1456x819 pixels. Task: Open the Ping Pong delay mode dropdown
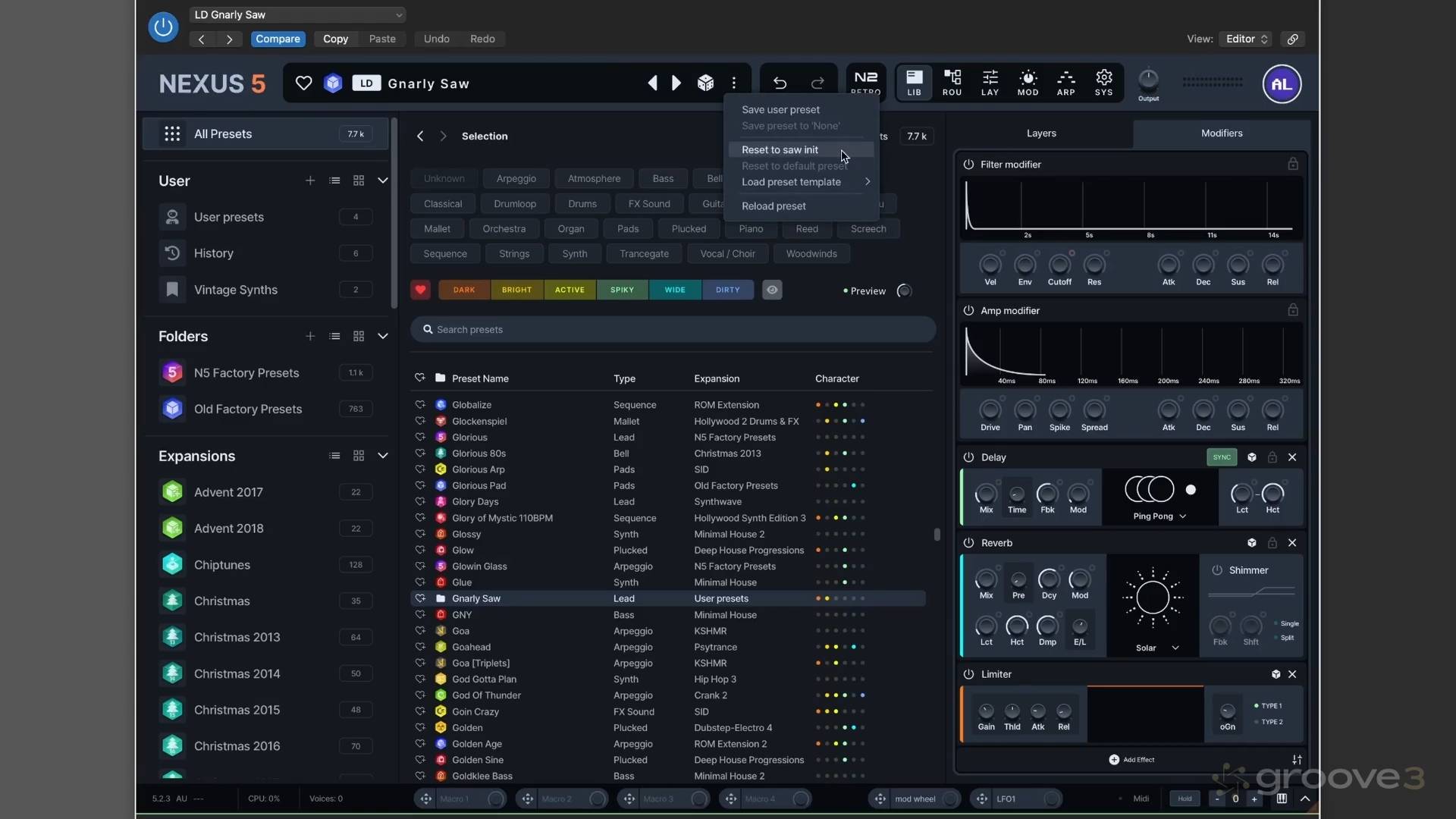pos(1159,516)
